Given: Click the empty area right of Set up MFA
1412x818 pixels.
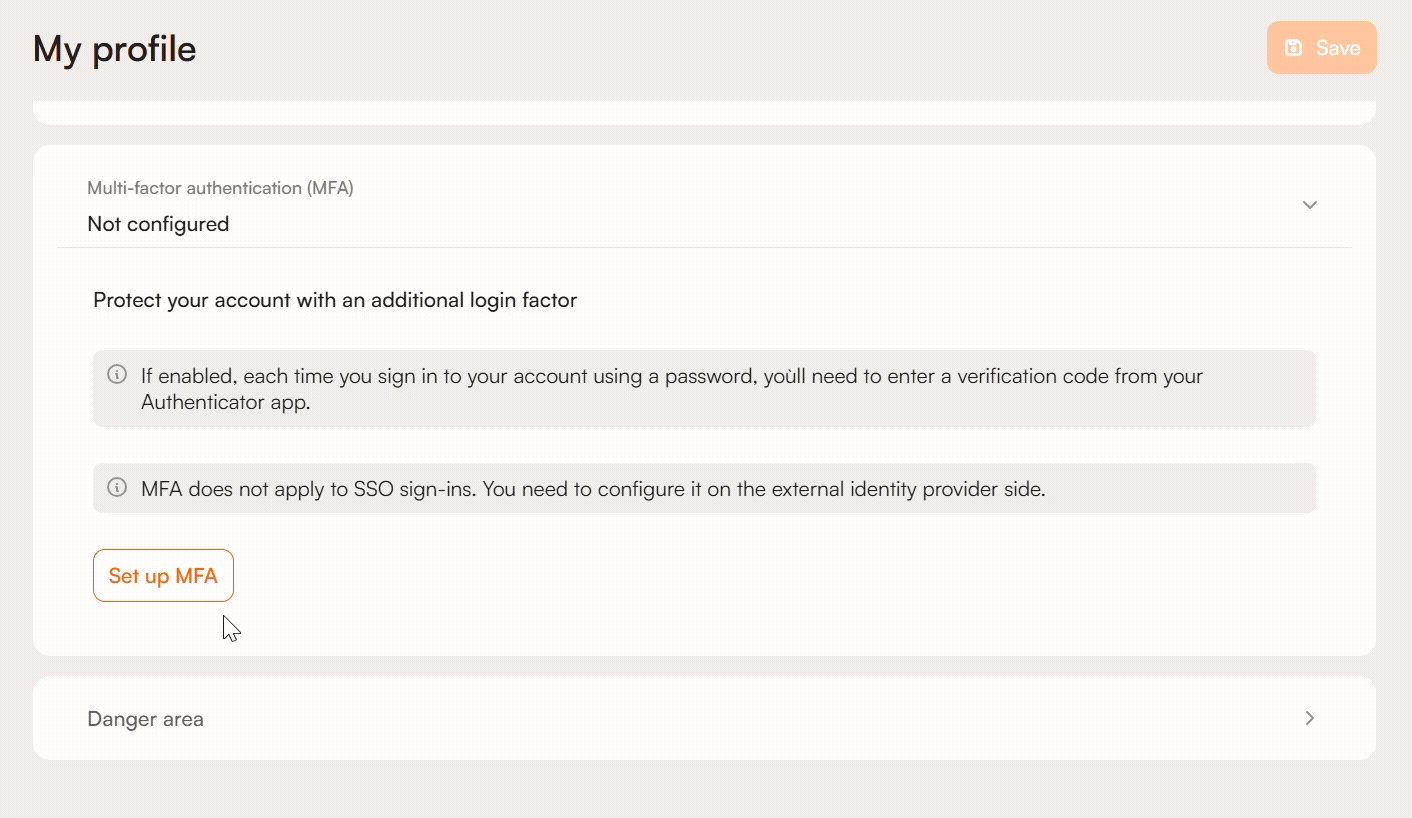Looking at the screenshot, I should 700,576.
